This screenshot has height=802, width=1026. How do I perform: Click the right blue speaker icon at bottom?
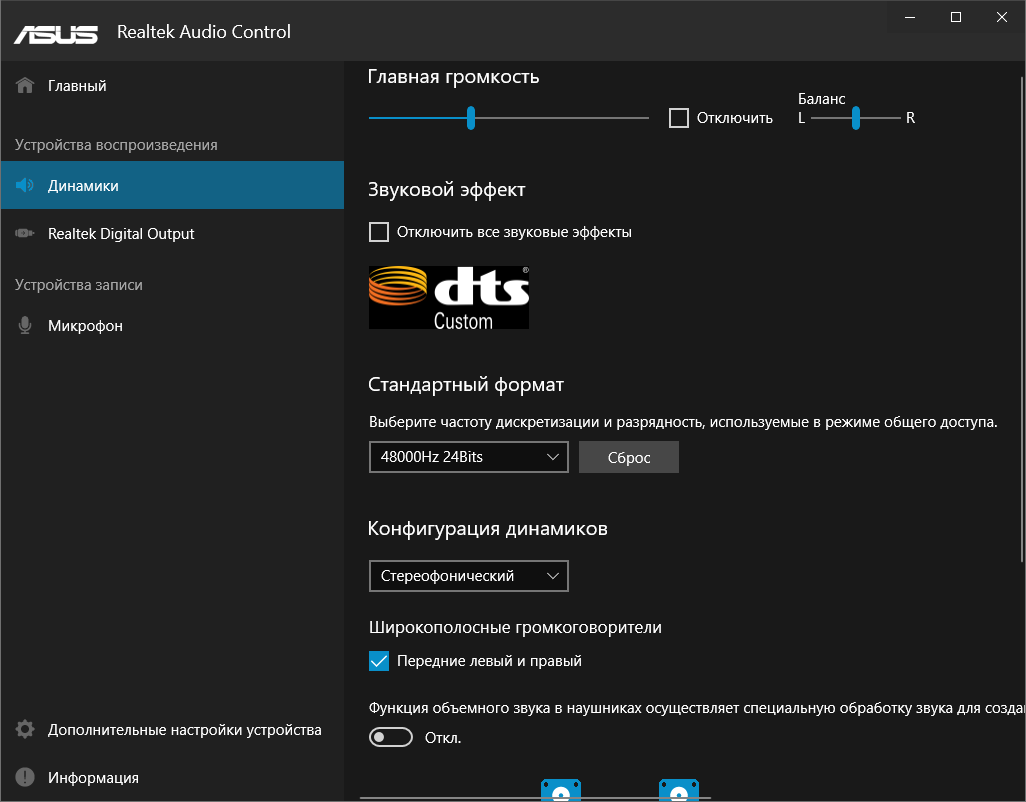coord(679,789)
